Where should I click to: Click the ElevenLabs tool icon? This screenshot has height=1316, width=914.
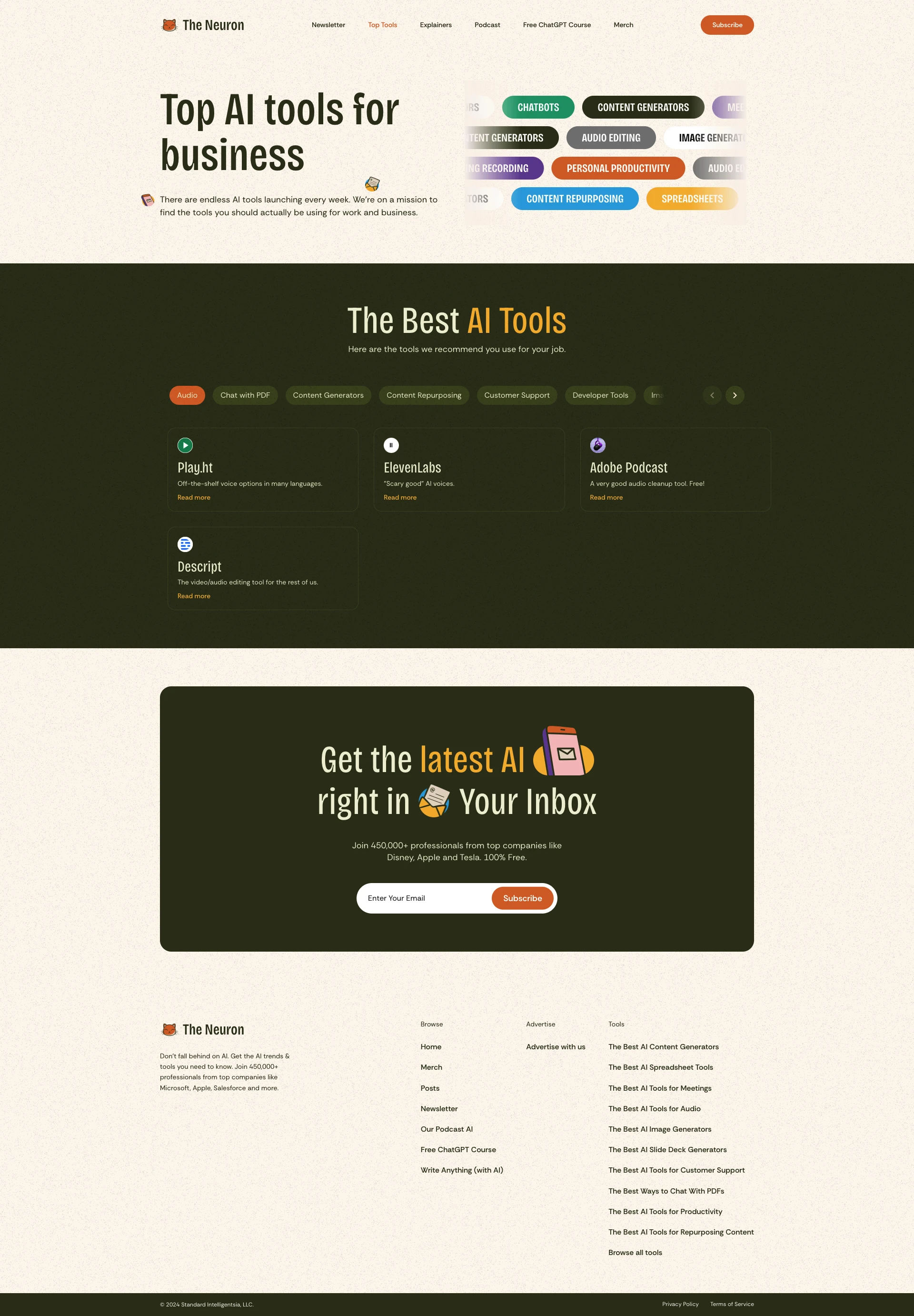391,444
